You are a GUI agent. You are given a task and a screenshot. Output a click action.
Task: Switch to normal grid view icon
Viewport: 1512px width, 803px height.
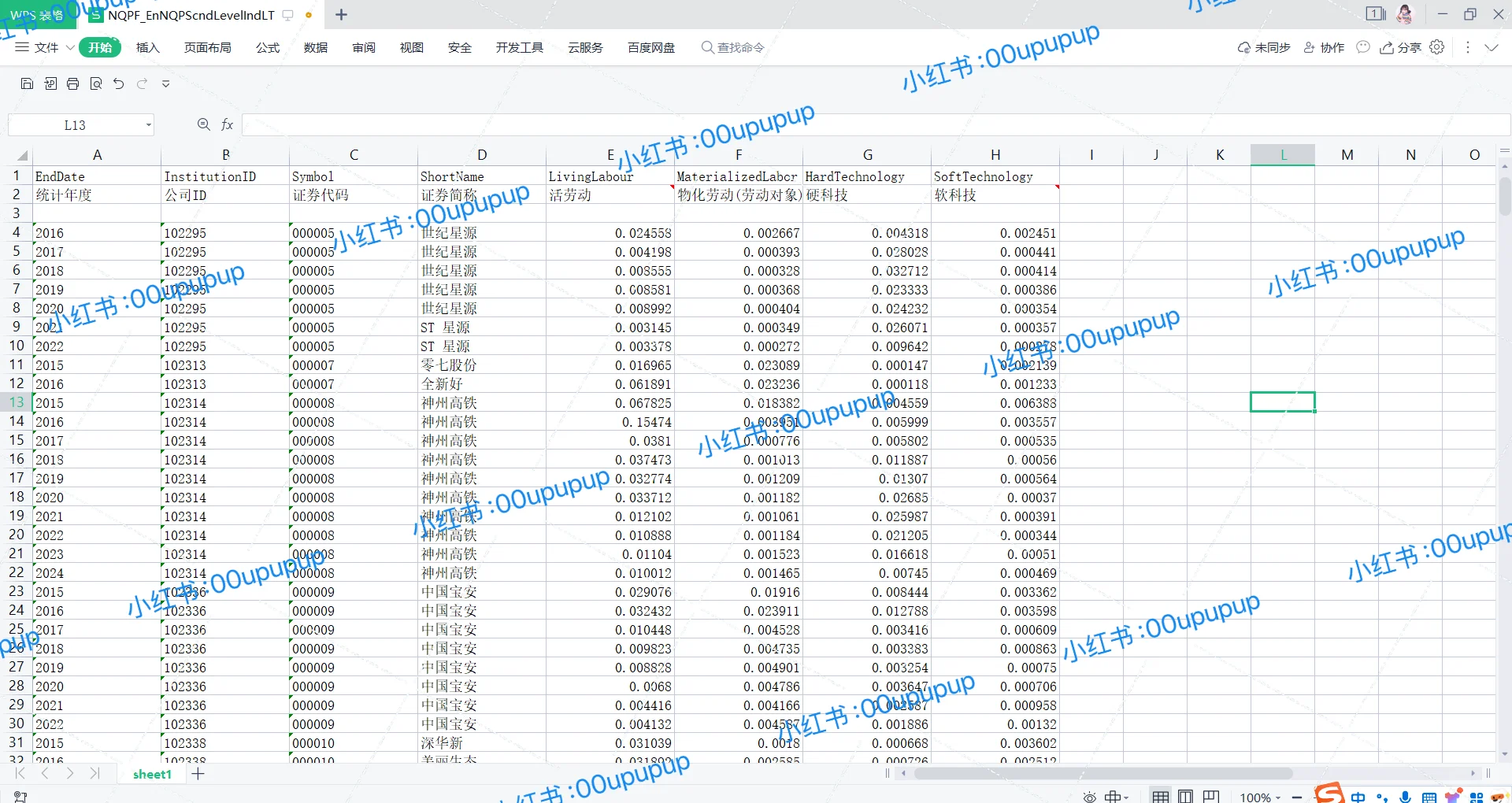(1161, 796)
